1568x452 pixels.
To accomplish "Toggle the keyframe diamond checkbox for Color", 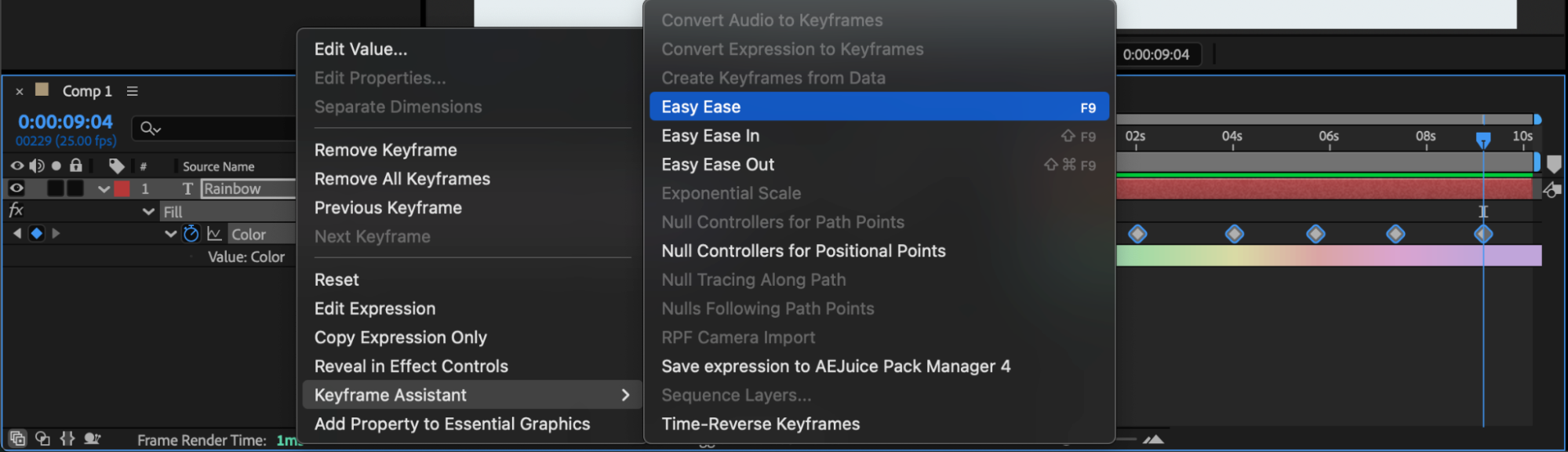I will 36,234.
